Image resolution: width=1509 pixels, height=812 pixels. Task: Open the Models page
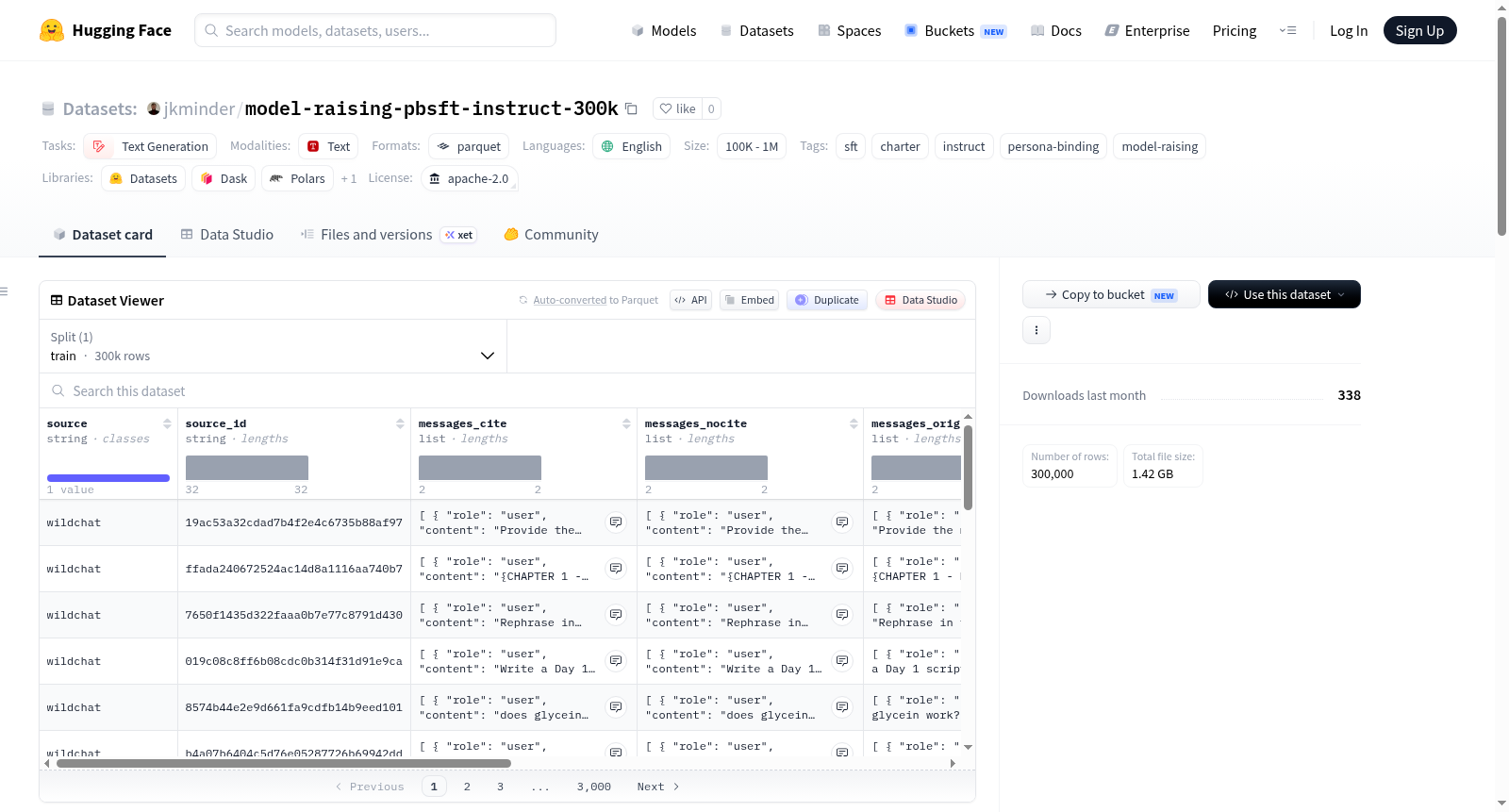coord(664,31)
